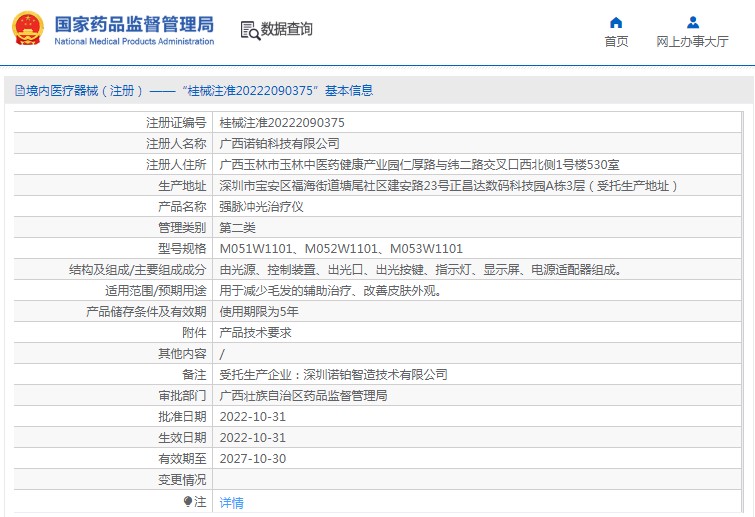755x517 pixels.
Task: Click the 管理类别 label
Action: 182,228
